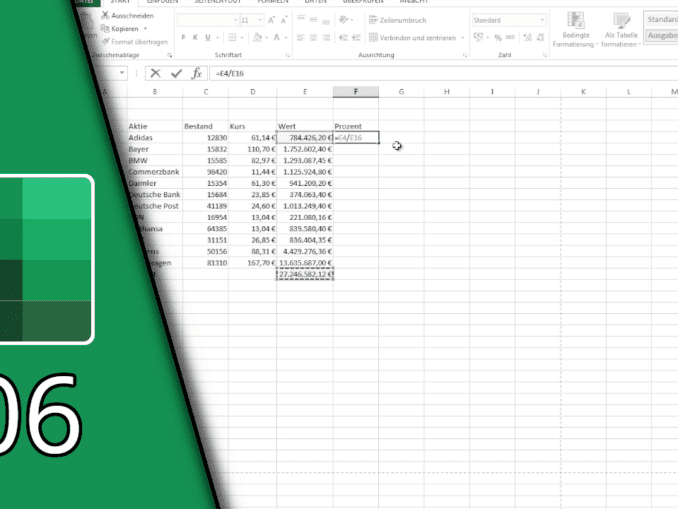Apply the thousands separator (000) format
This screenshot has height=509, width=678.
(510, 38)
